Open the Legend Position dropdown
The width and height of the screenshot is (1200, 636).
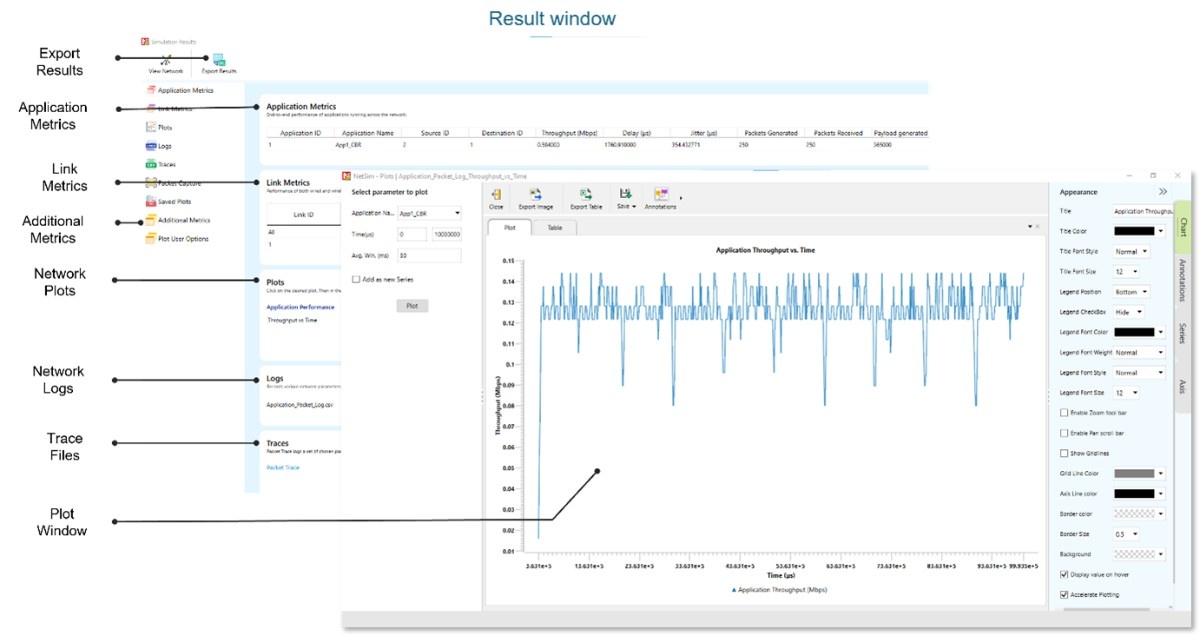[x=1130, y=291]
